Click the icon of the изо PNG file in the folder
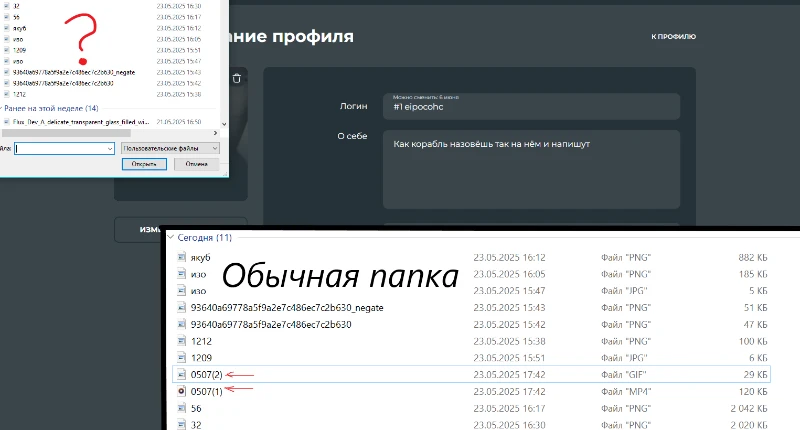Viewport: 800px width, 430px height. click(181, 274)
